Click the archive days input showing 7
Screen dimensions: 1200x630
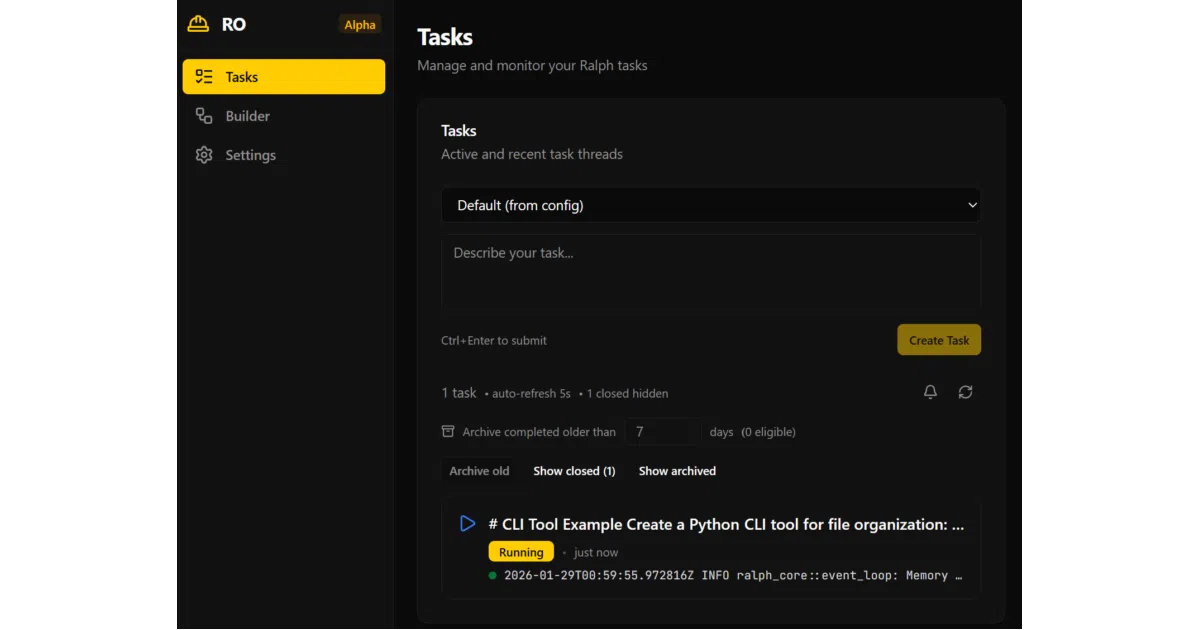663,432
